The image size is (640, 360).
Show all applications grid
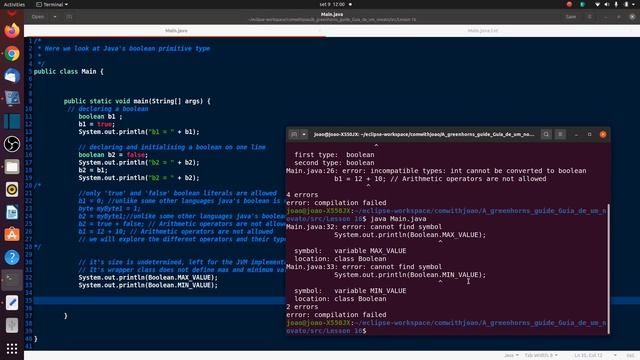coord(12,348)
